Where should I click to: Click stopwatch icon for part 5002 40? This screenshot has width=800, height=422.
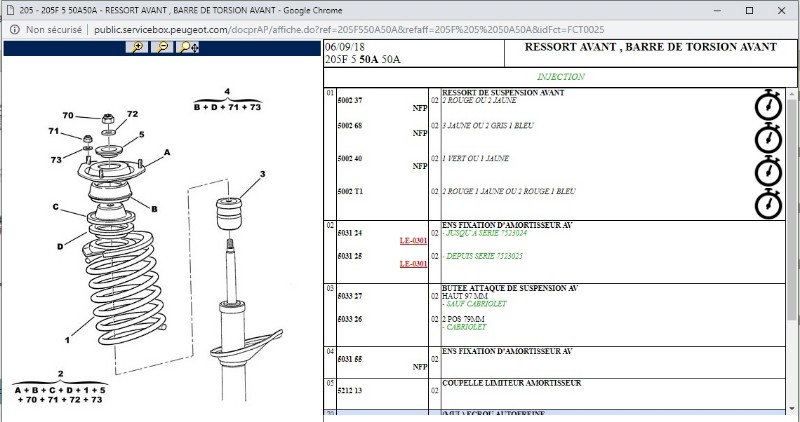point(767,170)
